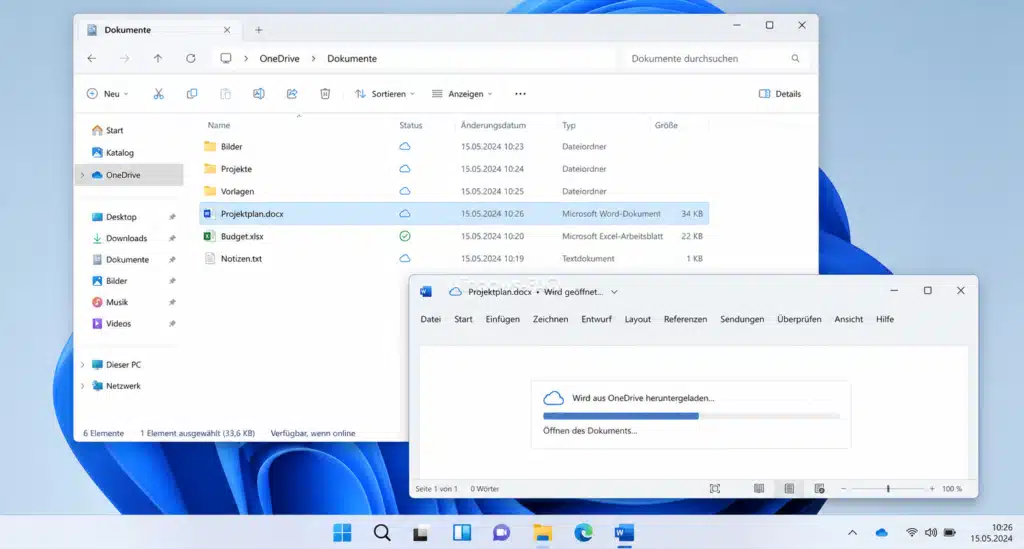This screenshot has width=1024, height=549.
Task: Click the 100 % zoom level in Word
Action: pos(952,489)
